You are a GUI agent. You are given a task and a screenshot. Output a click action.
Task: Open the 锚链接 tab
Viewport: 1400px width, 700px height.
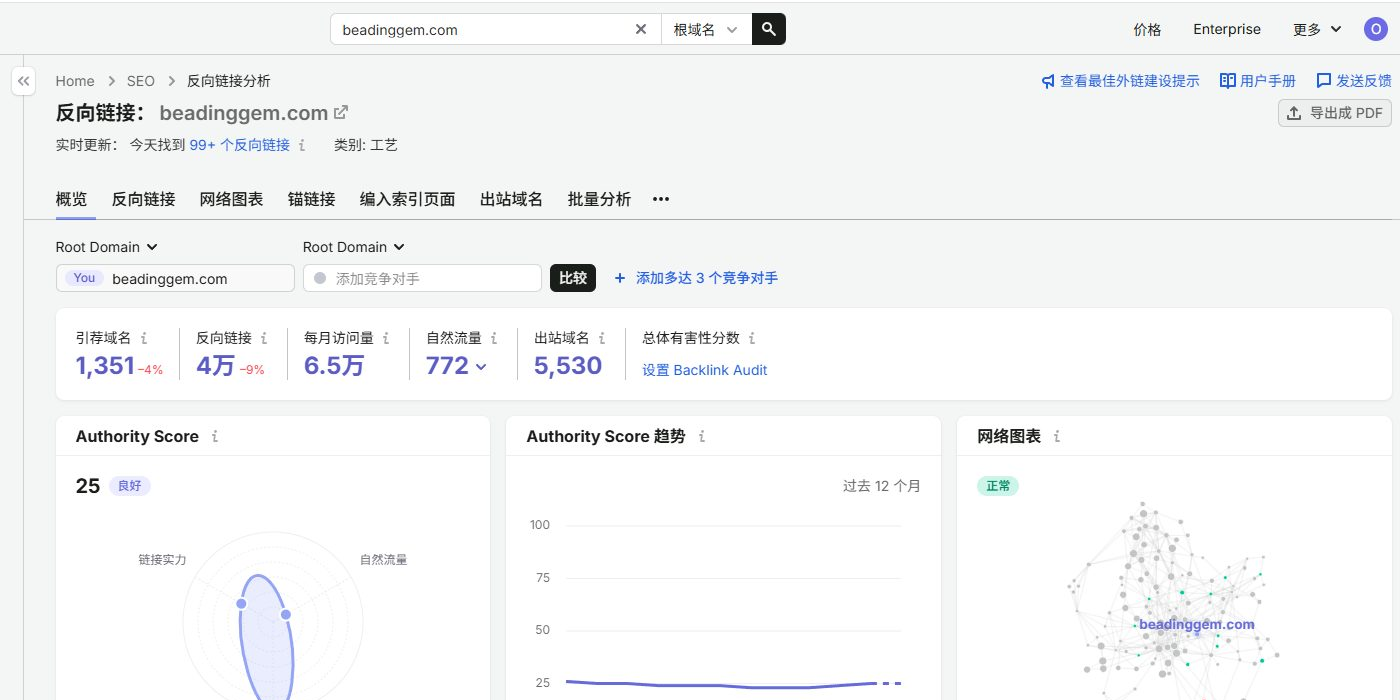tap(312, 199)
